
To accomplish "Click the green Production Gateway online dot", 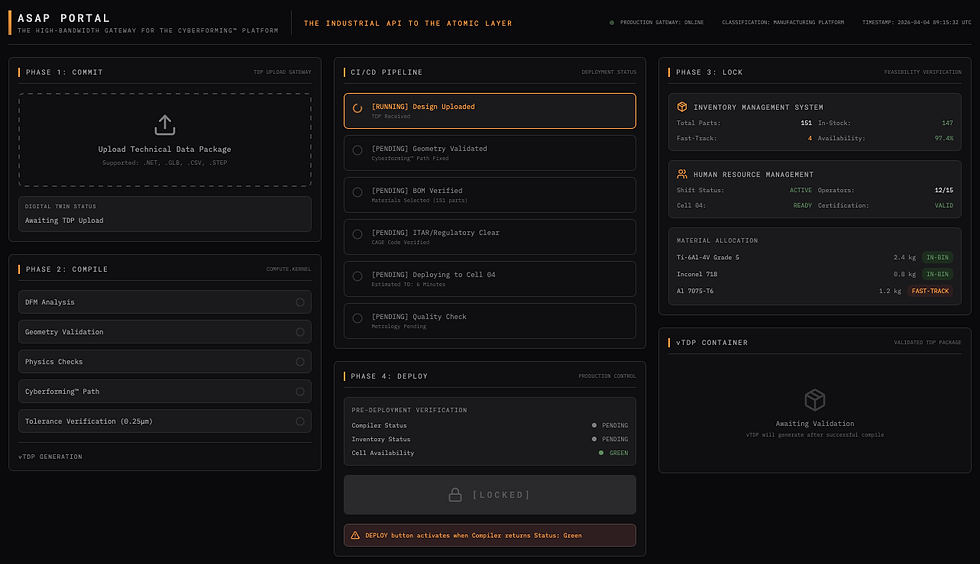I will tap(611, 23).
